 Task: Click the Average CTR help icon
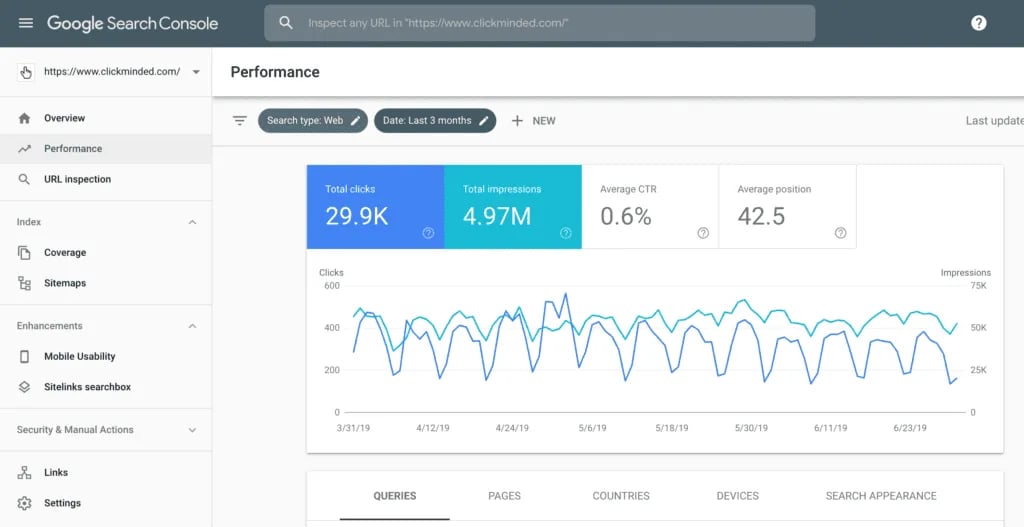(703, 233)
